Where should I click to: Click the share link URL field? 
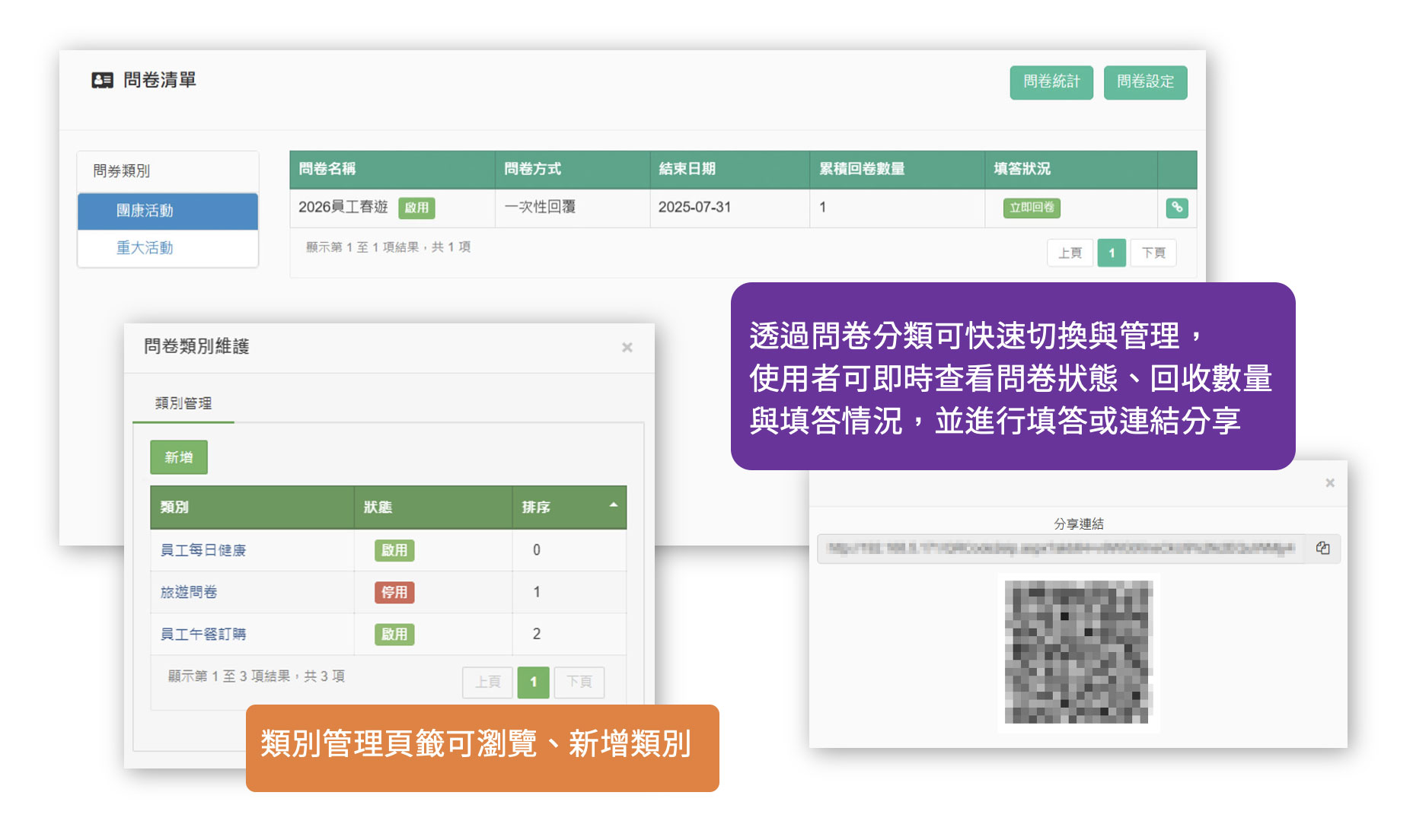[x=1061, y=549]
